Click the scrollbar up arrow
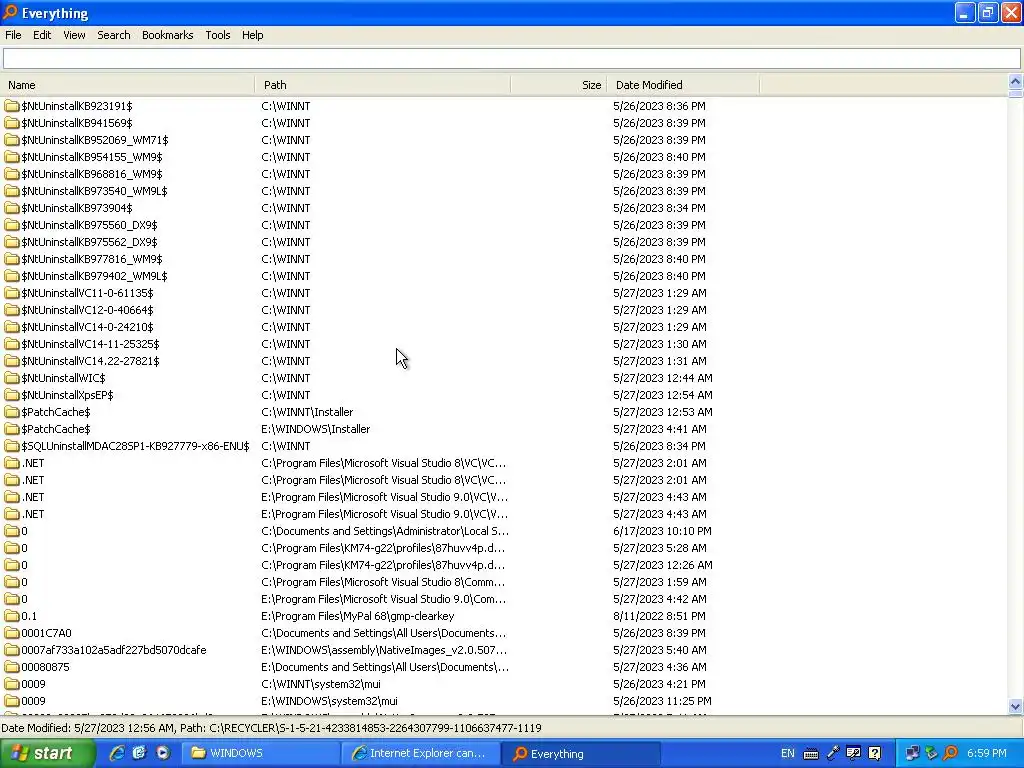This screenshot has height=768, width=1024. [1015, 82]
